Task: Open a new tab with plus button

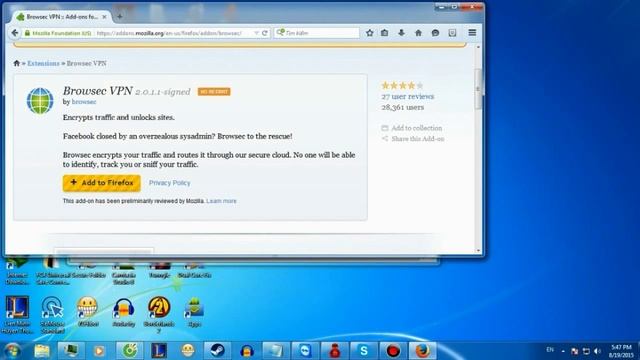Action: click(x=120, y=17)
